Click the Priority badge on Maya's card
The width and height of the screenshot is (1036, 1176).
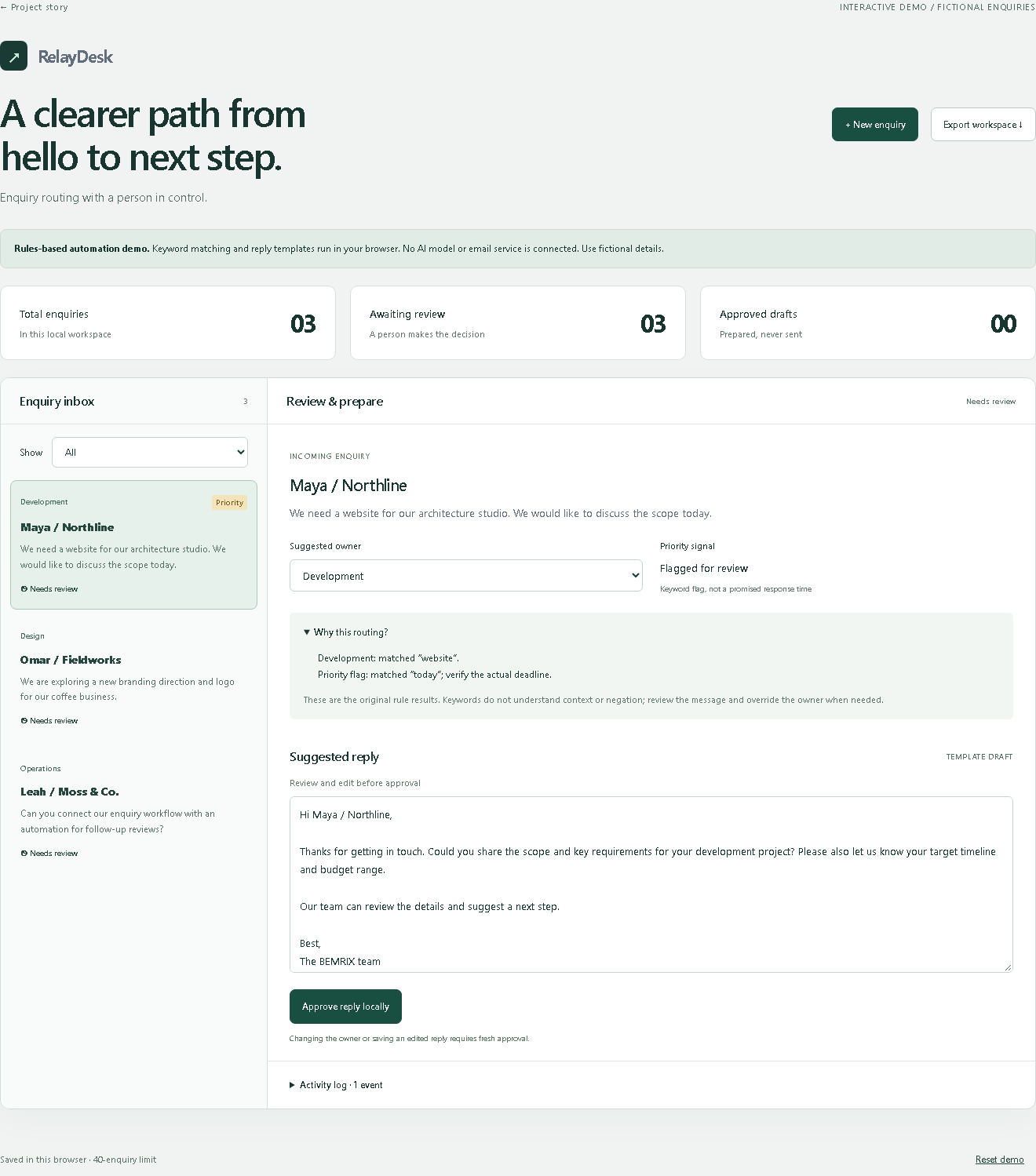click(x=229, y=503)
